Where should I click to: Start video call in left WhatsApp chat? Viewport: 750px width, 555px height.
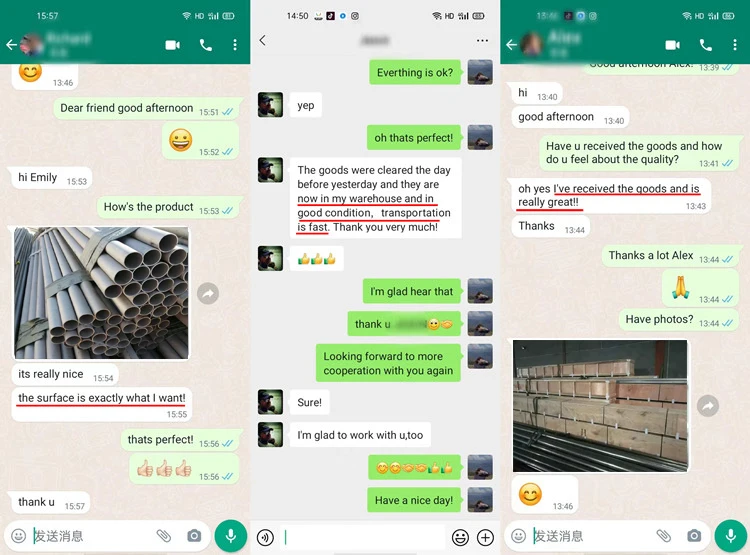tap(172, 45)
